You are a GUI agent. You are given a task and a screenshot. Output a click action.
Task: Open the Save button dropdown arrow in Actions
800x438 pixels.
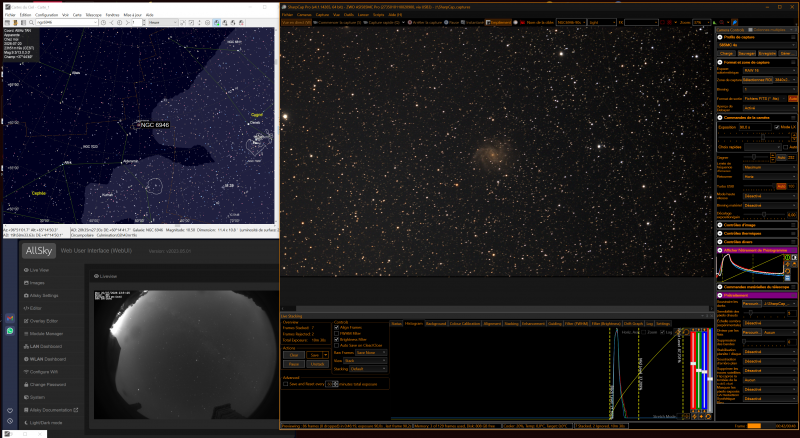[x=326, y=355]
